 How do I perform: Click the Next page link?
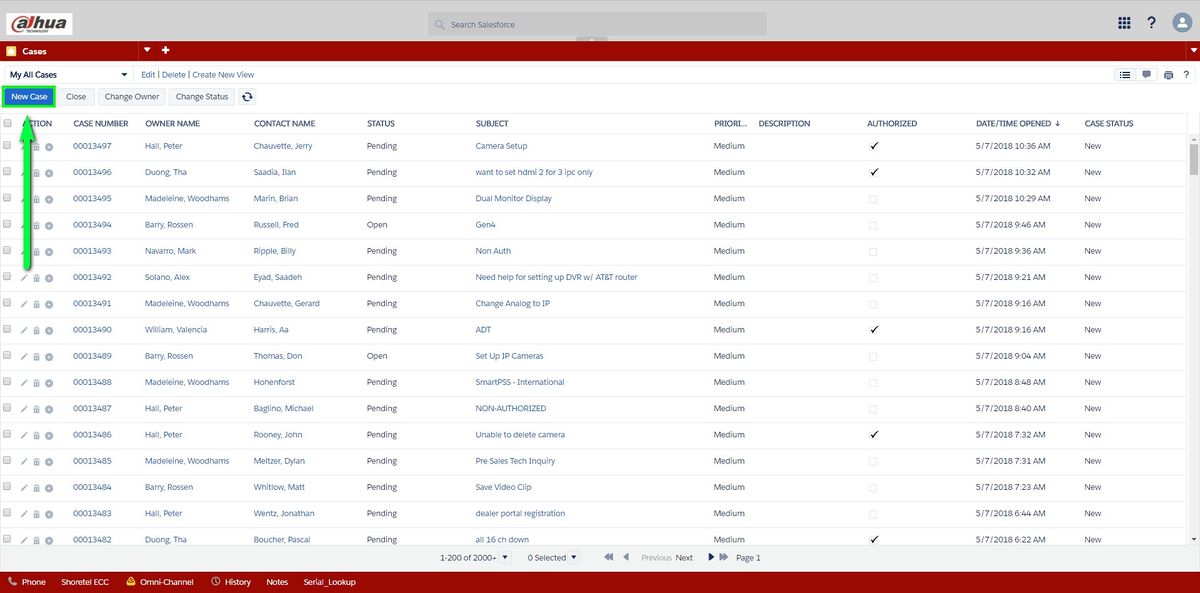684,557
